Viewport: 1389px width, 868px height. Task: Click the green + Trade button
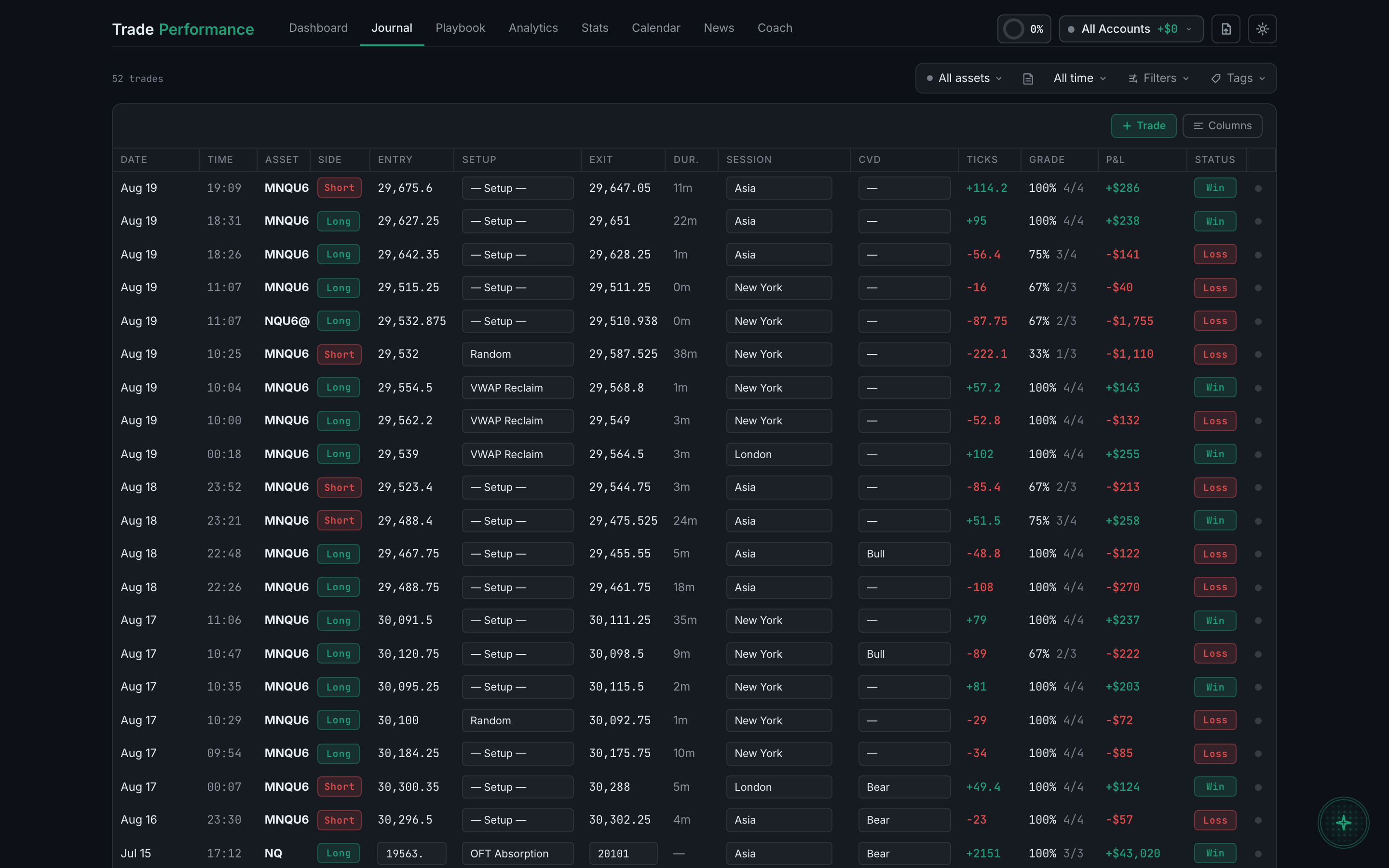point(1144,126)
